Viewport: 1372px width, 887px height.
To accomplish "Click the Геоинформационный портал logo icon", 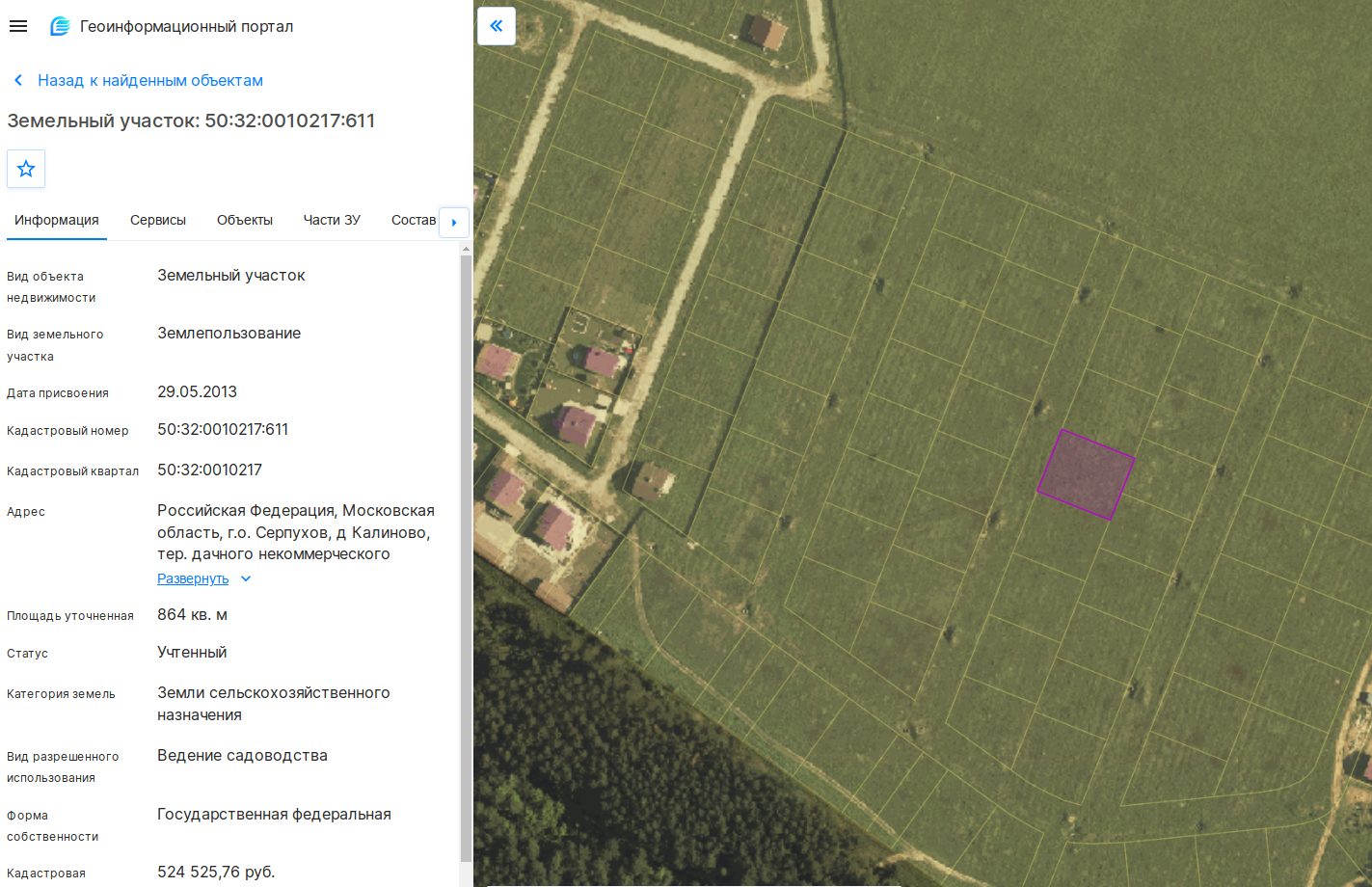I will (60, 27).
